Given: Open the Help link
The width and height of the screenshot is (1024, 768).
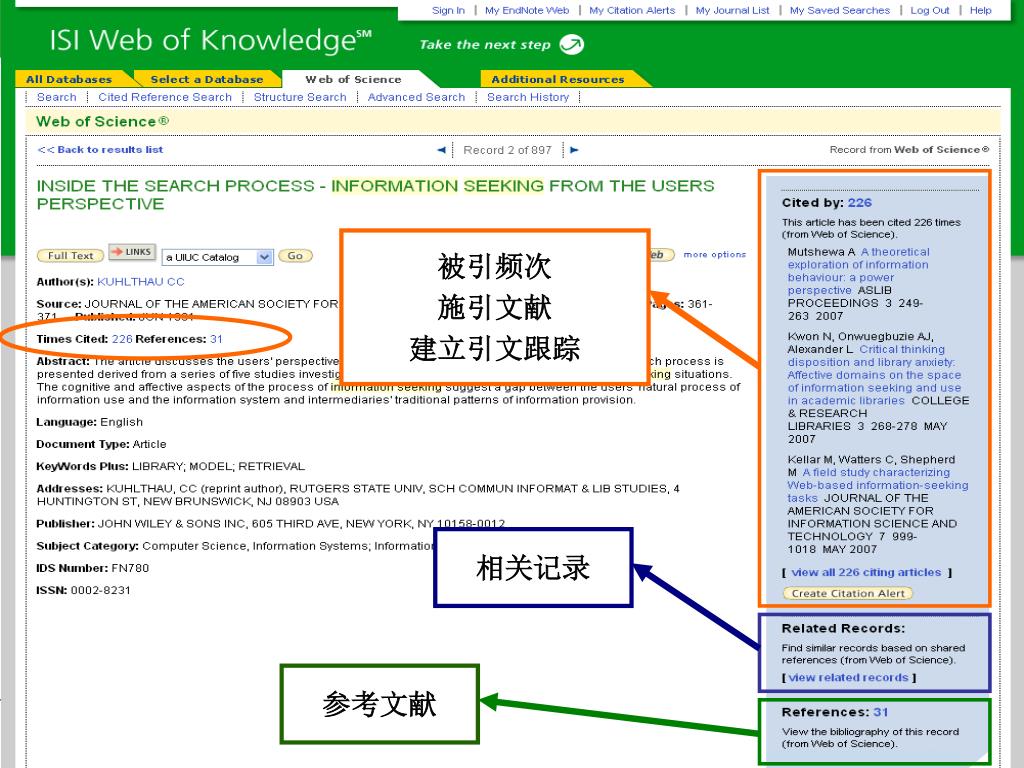Looking at the screenshot, I should 980,10.
